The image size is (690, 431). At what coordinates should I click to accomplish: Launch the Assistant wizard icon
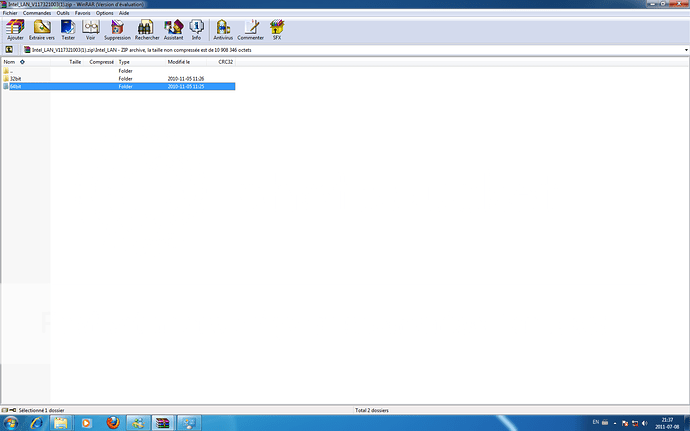(x=174, y=29)
